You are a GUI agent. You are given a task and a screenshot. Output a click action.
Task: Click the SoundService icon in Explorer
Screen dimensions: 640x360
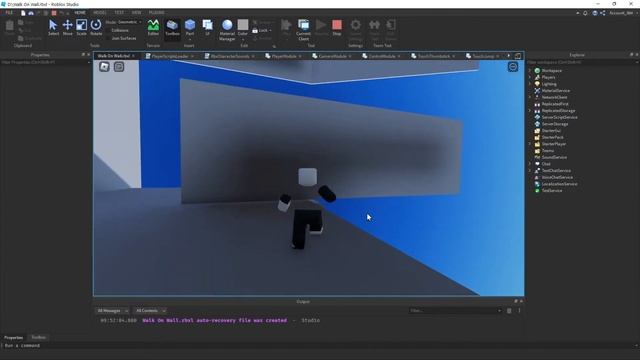coord(537,157)
